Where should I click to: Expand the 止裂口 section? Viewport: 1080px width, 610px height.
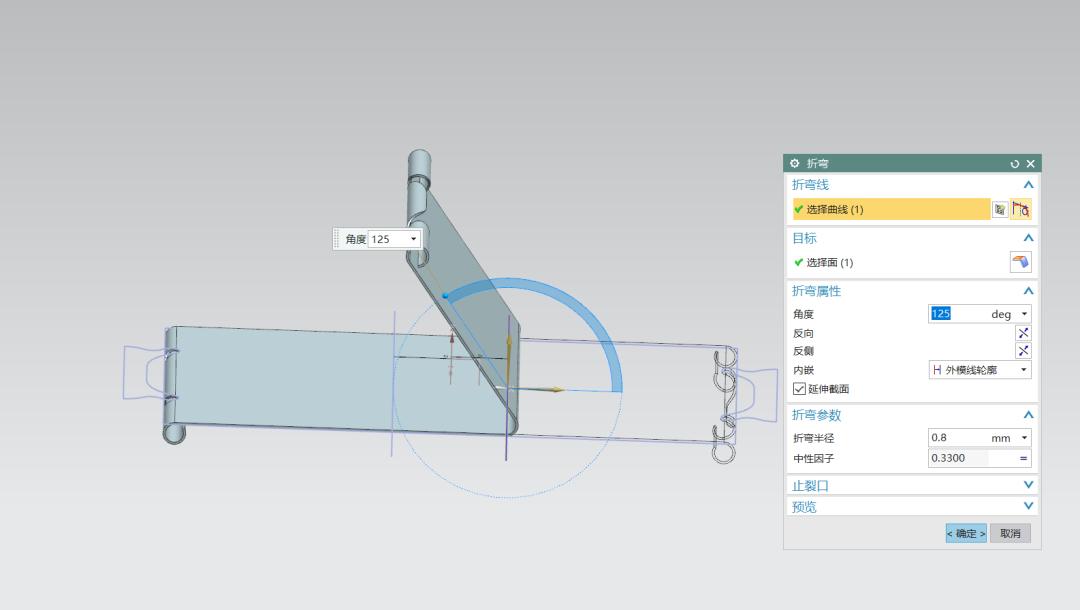(x=1028, y=486)
